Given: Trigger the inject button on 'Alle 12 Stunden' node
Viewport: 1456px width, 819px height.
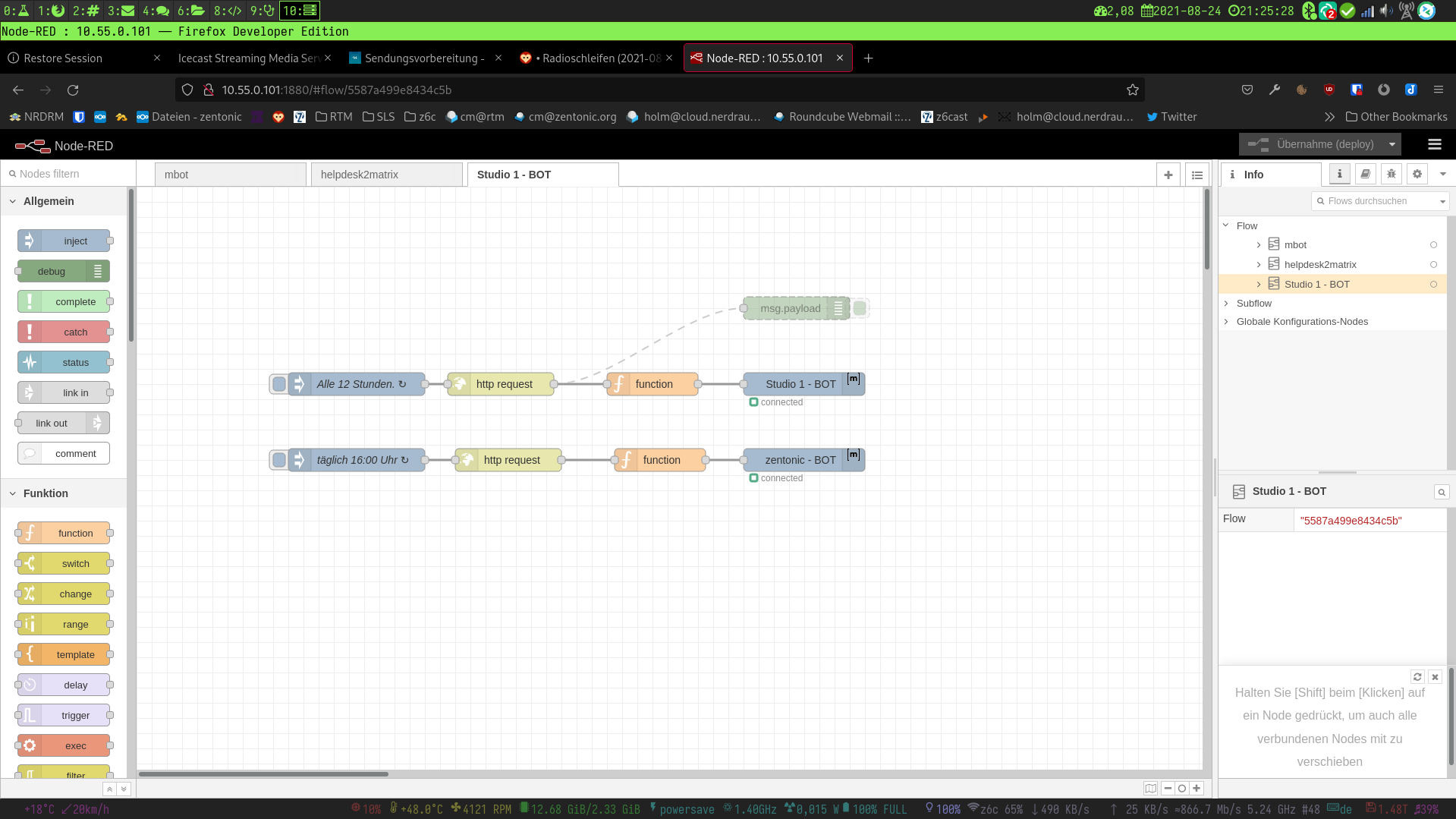Looking at the screenshot, I should (278, 383).
